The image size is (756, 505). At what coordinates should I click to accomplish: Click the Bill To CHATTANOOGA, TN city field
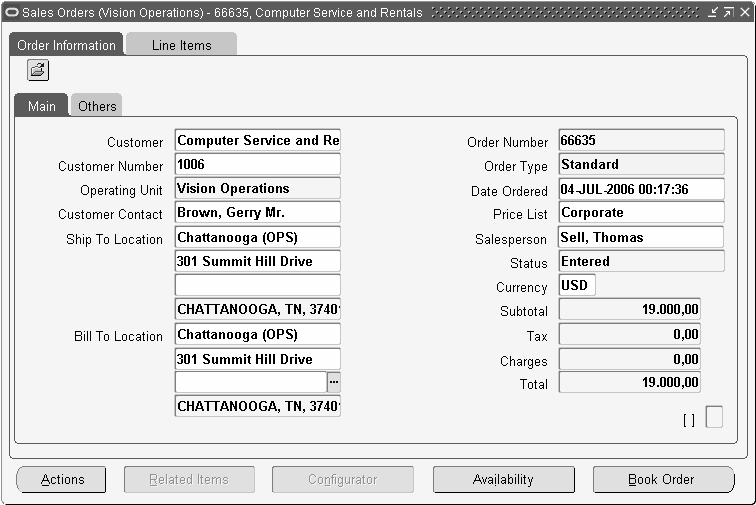[x=258, y=406]
